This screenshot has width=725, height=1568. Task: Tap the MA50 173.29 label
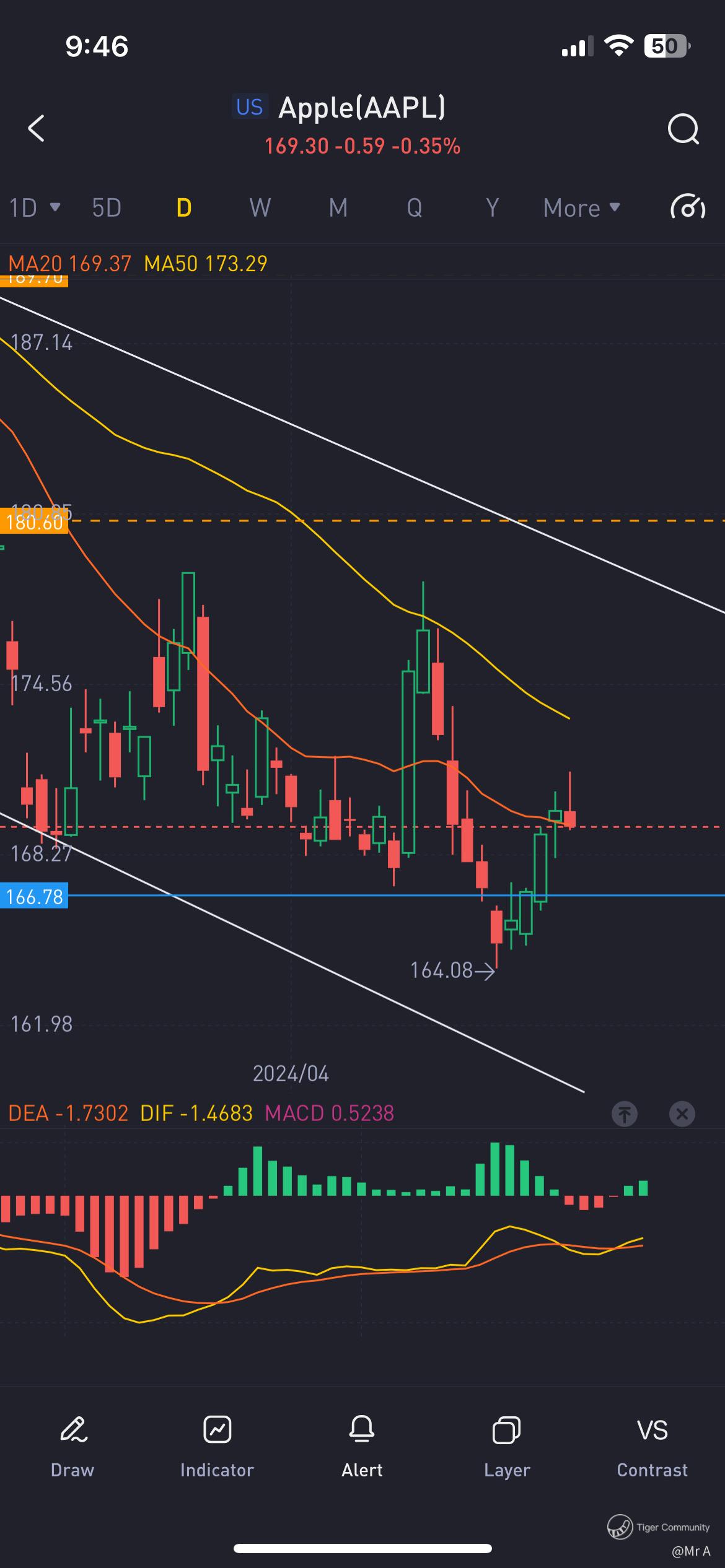206,264
